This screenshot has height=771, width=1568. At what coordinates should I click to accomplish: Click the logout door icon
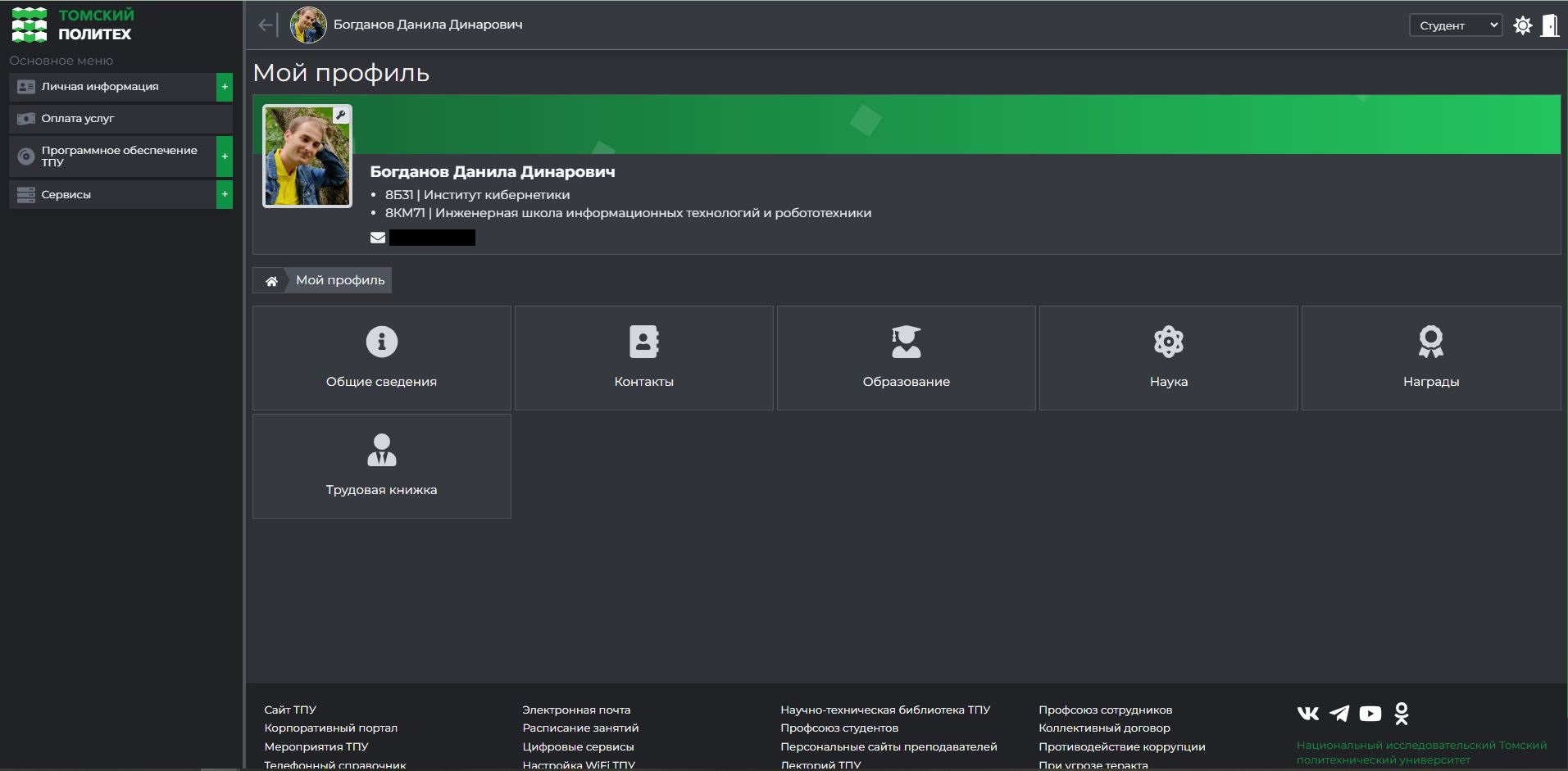click(1549, 25)
